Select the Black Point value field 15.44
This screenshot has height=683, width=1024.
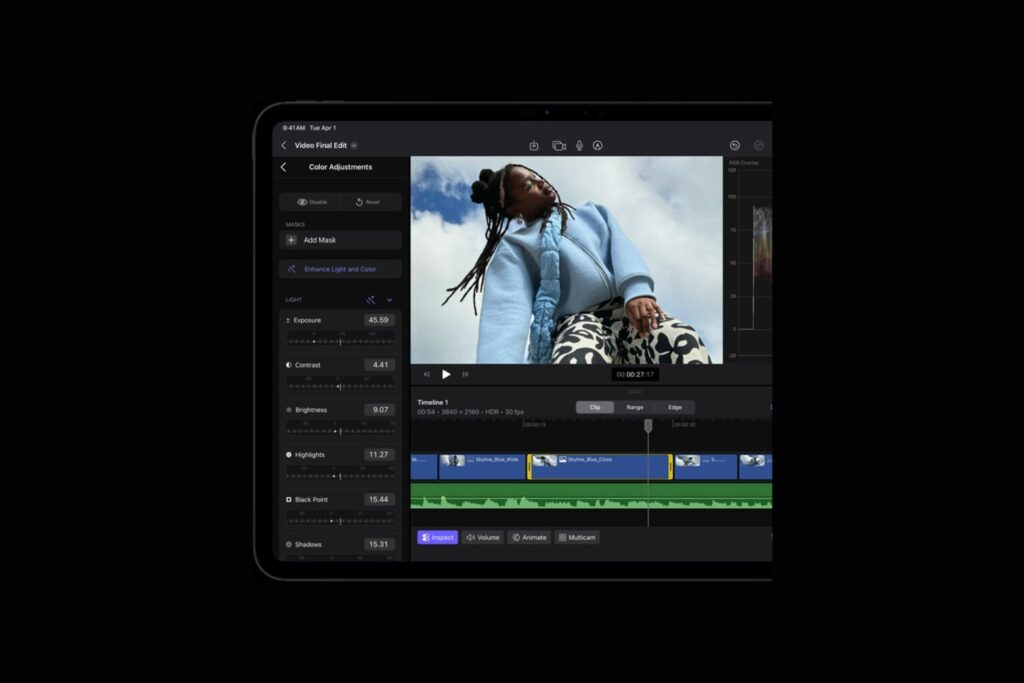click(x=379, y=500)
